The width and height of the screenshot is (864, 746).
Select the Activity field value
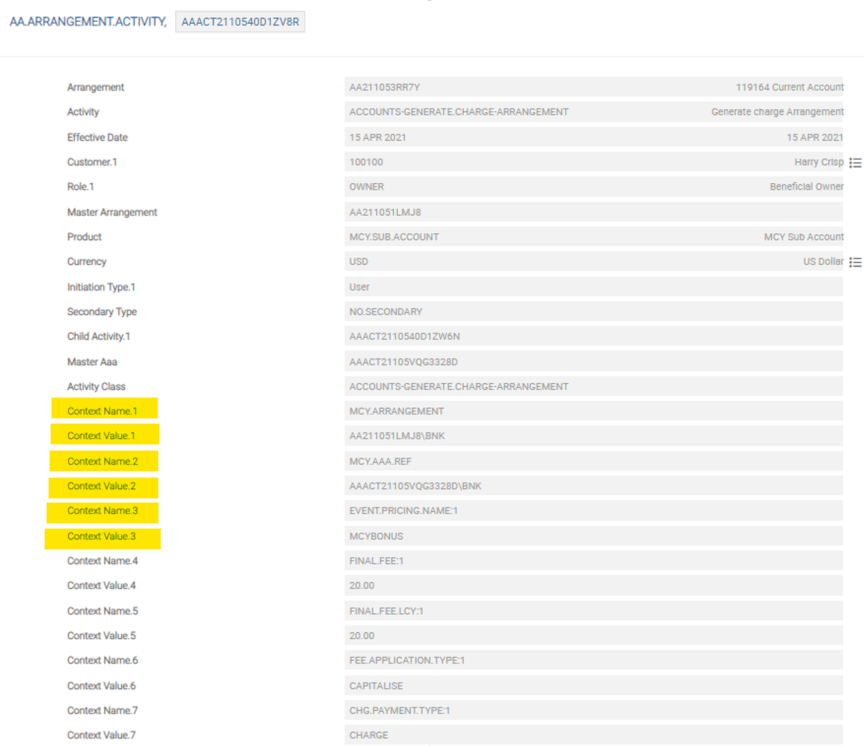592,112
